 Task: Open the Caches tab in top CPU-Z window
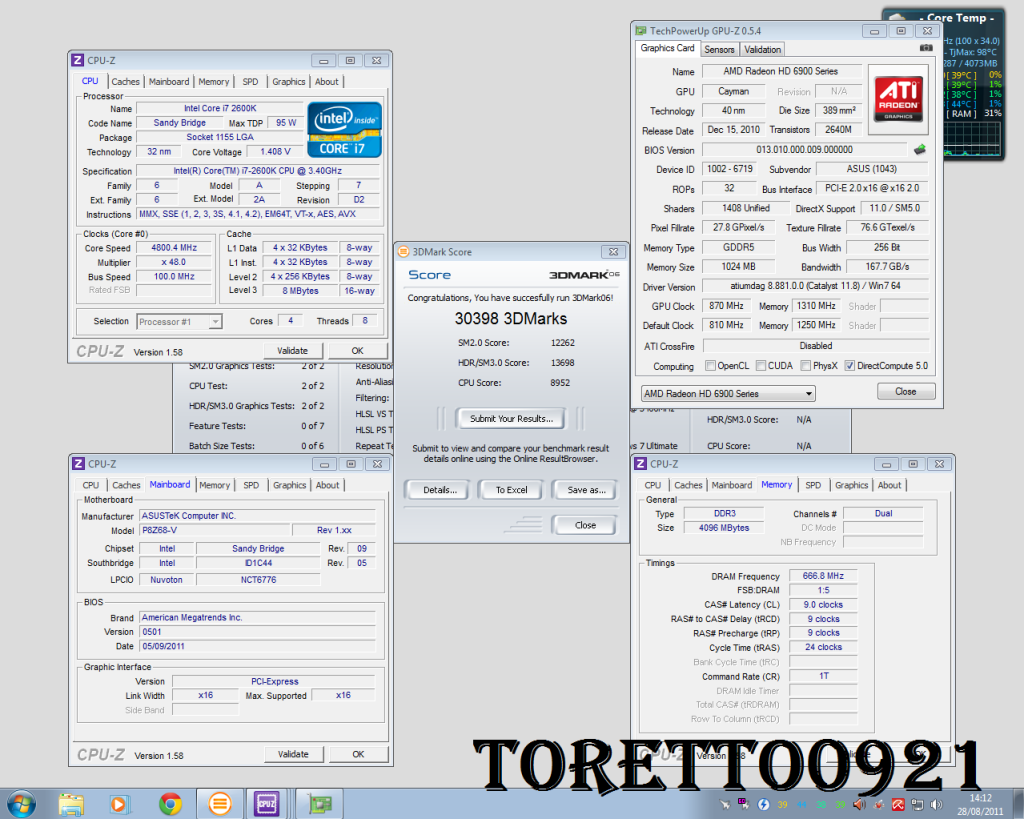point(126,82)
